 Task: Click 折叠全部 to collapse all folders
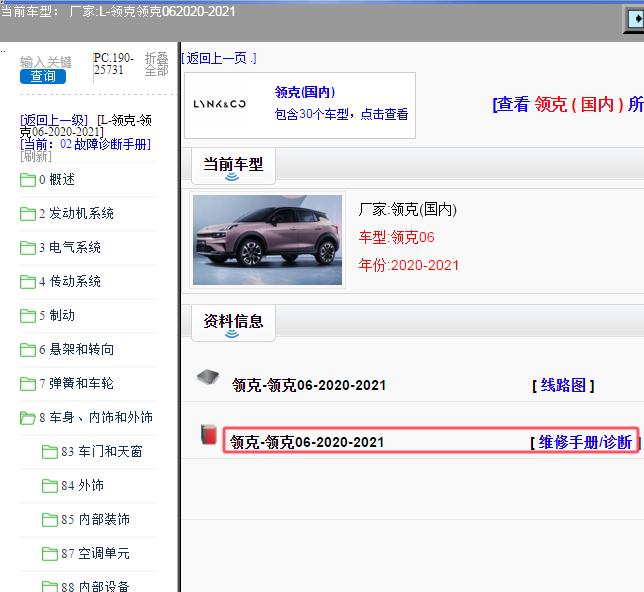point(156,64)
